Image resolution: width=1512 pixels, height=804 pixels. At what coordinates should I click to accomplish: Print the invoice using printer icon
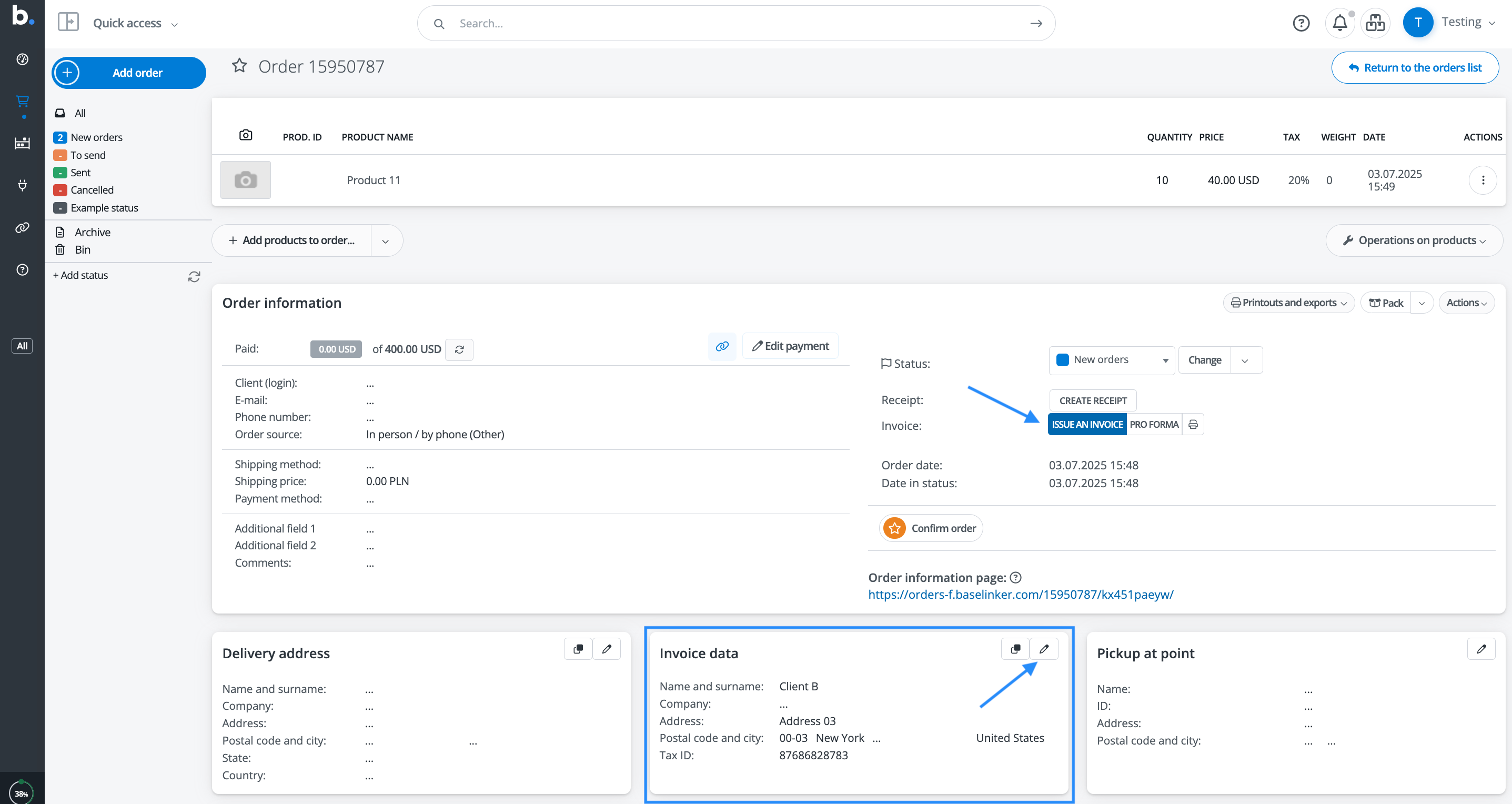click(1193, 424)
